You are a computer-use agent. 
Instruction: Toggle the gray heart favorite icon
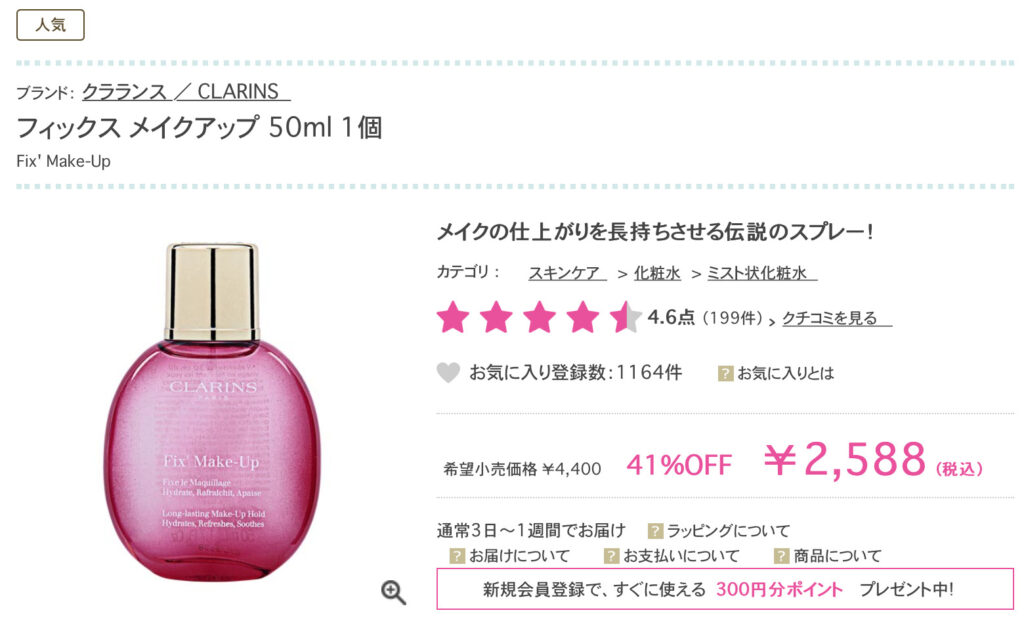(x=448, y=372)
